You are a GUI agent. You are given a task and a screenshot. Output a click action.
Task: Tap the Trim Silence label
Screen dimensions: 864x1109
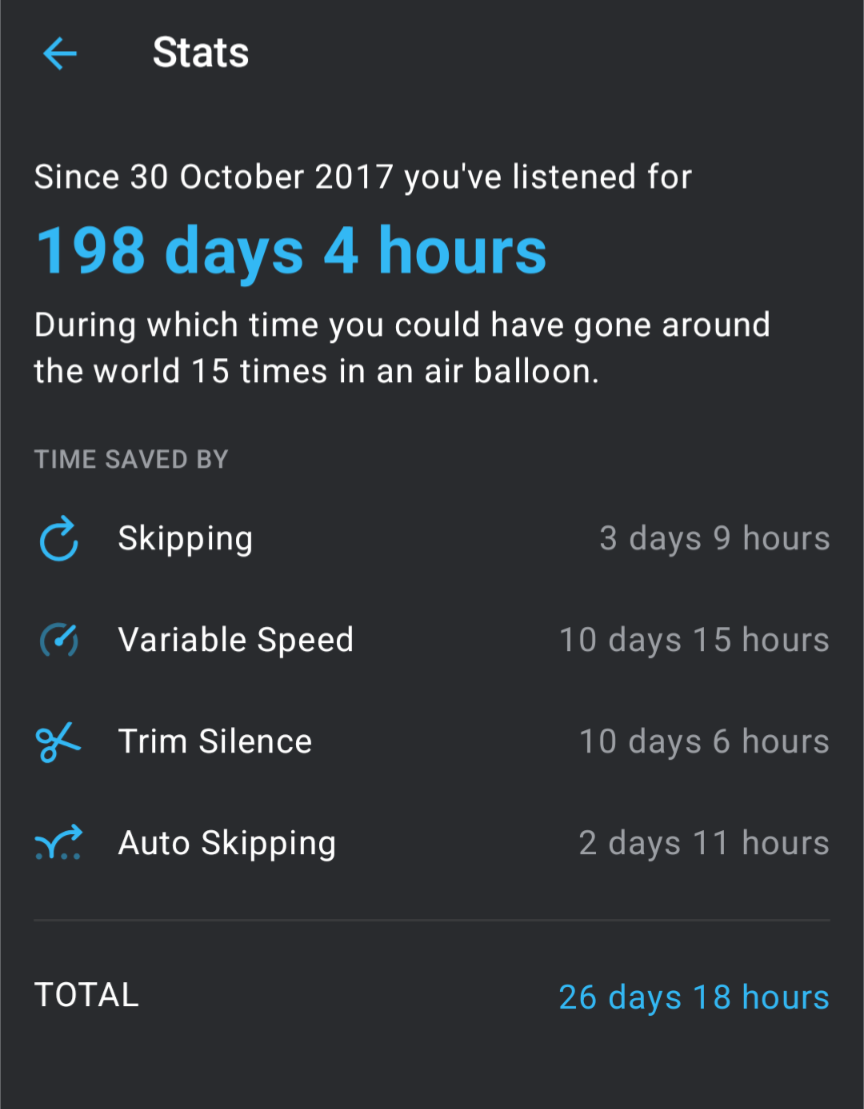214,741
